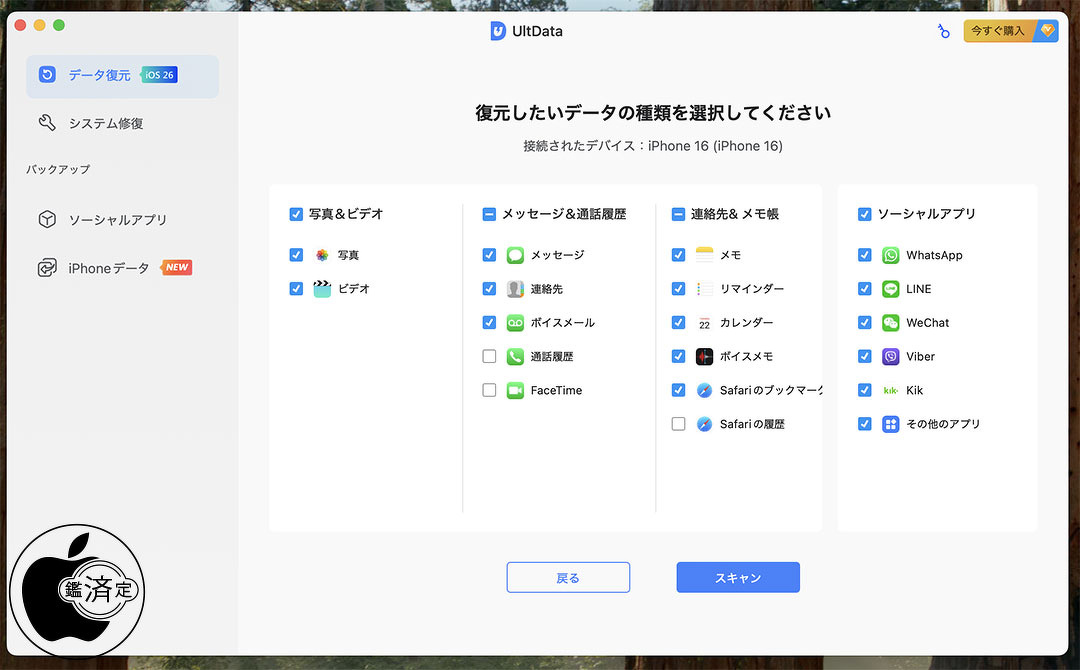Open ソーシャルアプリ backup in the sidebar
The height and width of the screenshot is (670, 1080).
click(123, 220)
